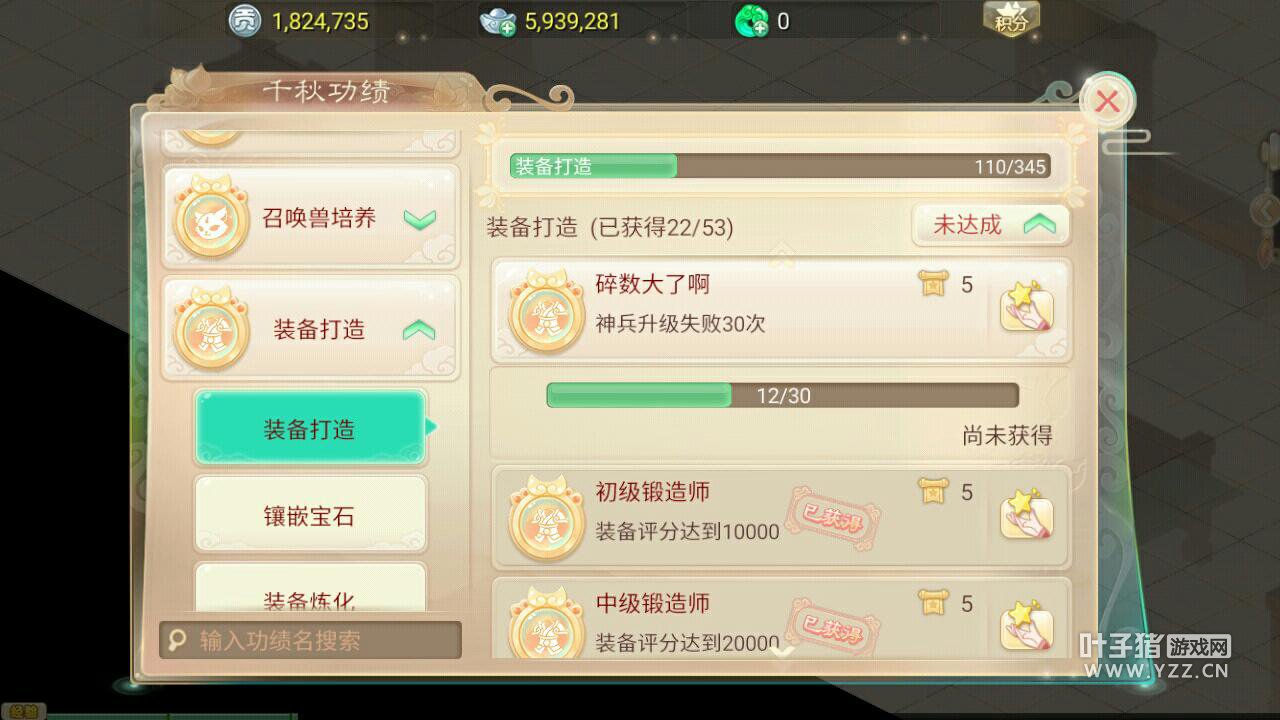Open the 中级锻造师 achievement entry
The width and height of the screenshot is (1280, 720).
tap(781, 618)
